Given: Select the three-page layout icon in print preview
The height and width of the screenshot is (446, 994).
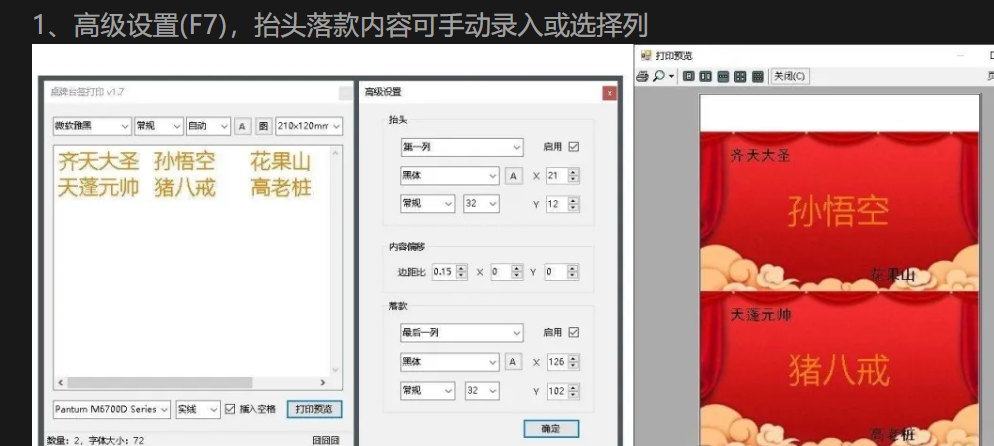Looking at the screenshot, I should pyautogui.click(x=723, y=77).
